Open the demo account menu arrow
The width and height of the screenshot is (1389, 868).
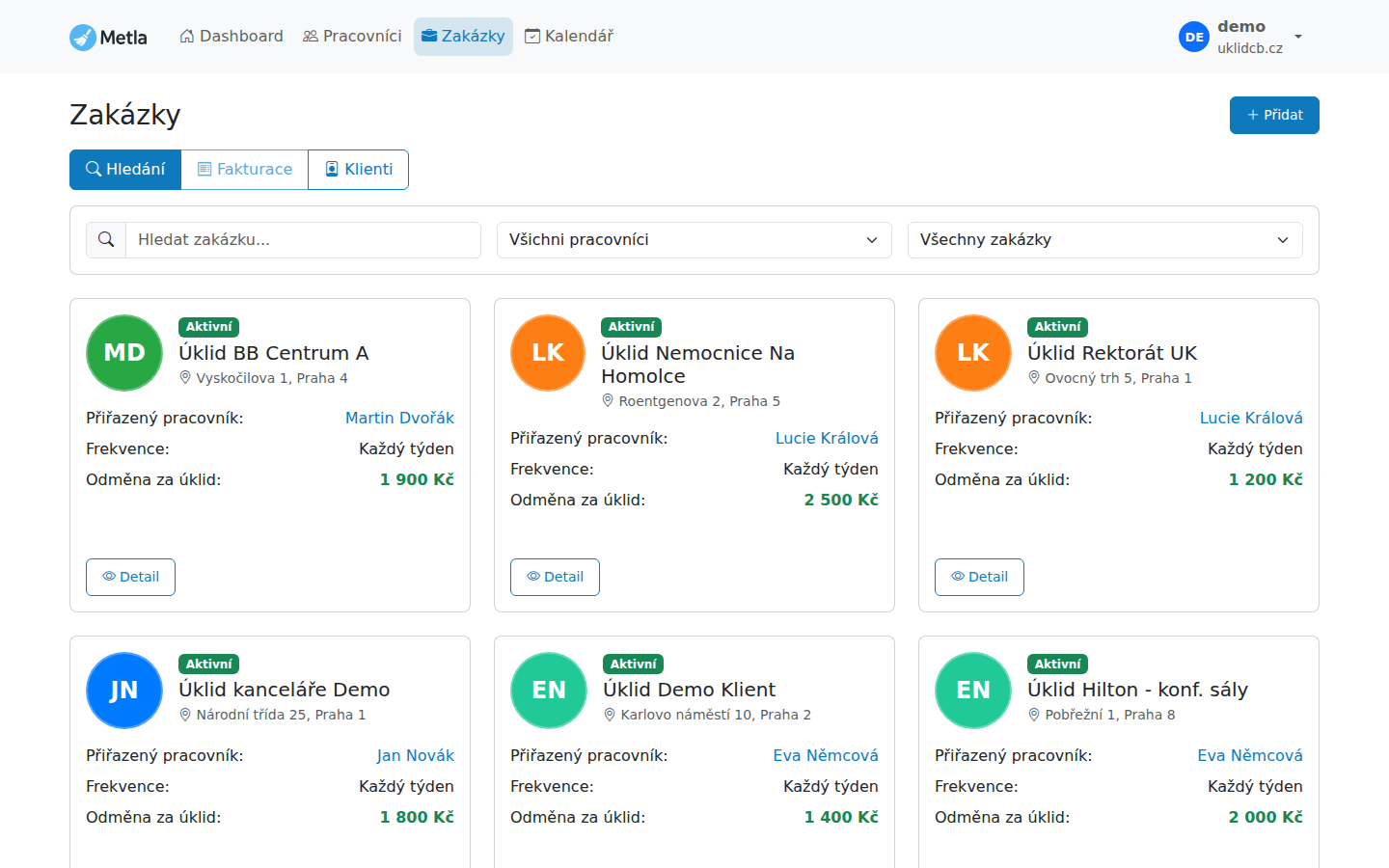[x=1298, y=37]
